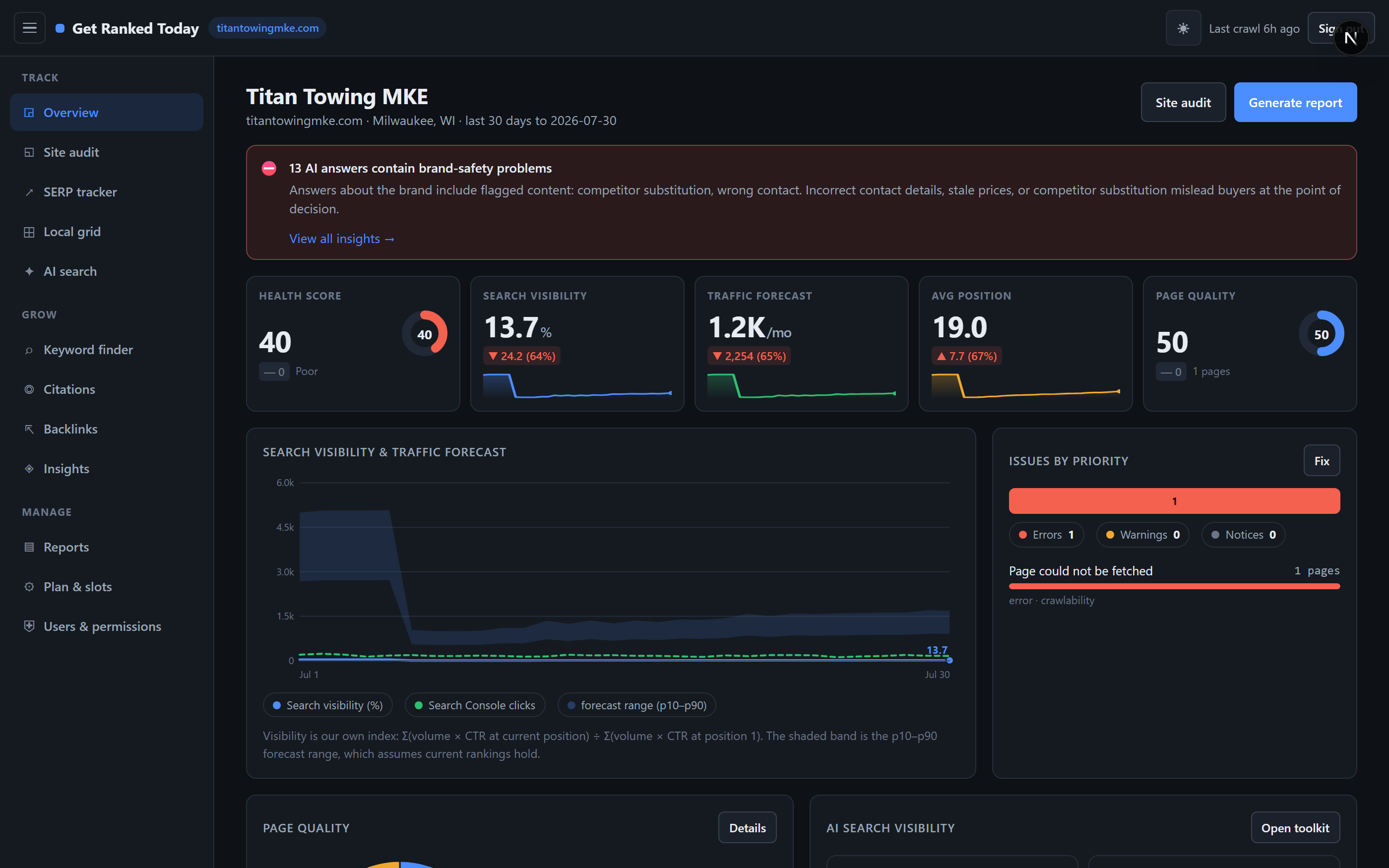The image size is (1389, 868).
Task: Toggle Search Console clicks legend series
Action: 475,705
